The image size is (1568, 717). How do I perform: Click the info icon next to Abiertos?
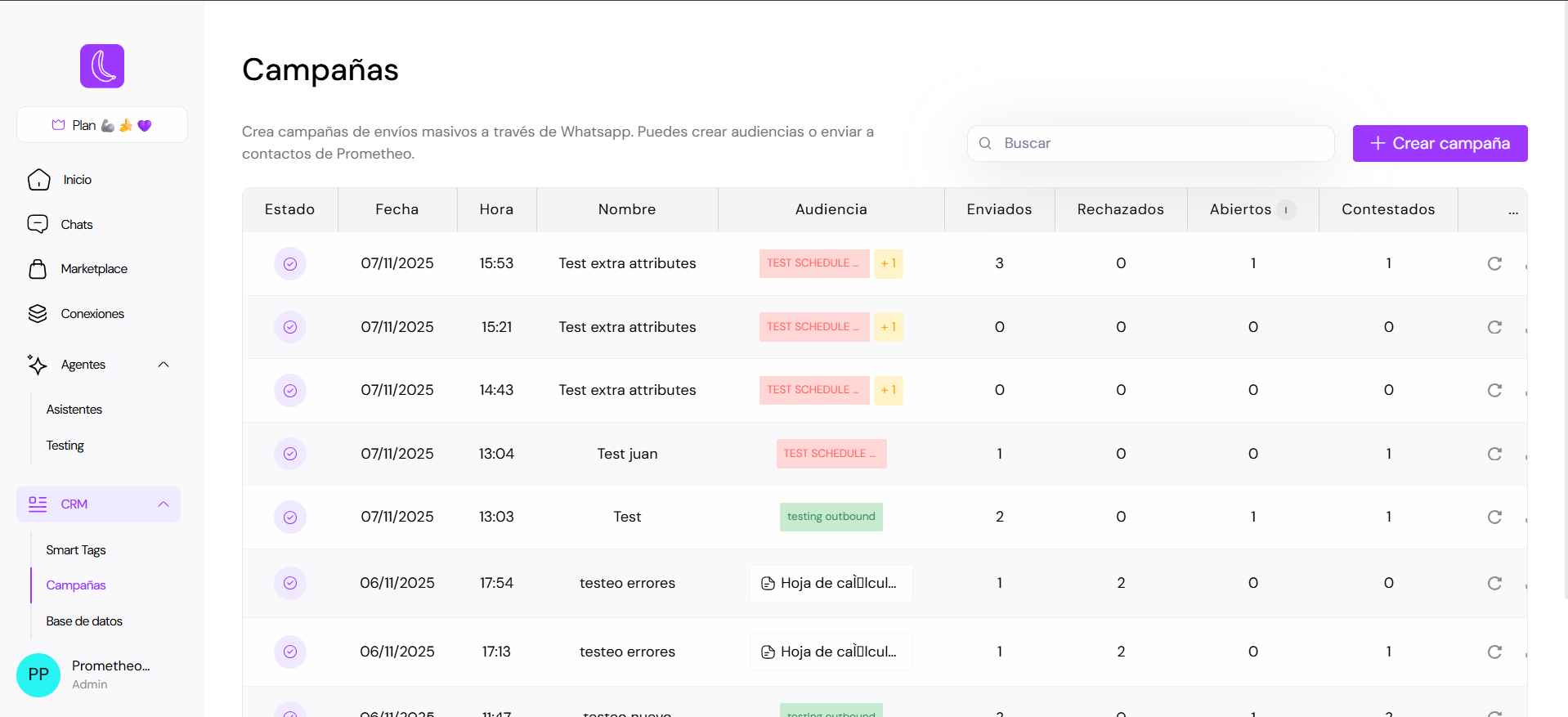click(x=1286, y=210)
